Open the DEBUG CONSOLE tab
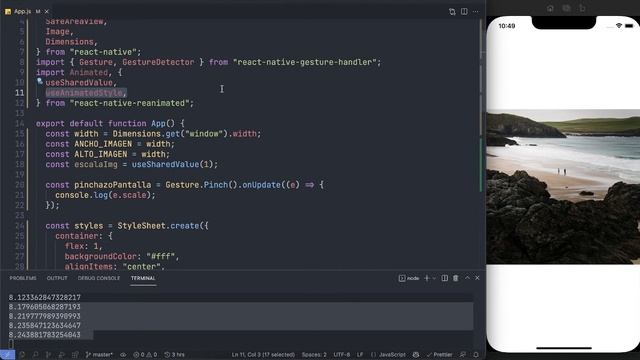The image size is (640, 360). tap(99, 278)
